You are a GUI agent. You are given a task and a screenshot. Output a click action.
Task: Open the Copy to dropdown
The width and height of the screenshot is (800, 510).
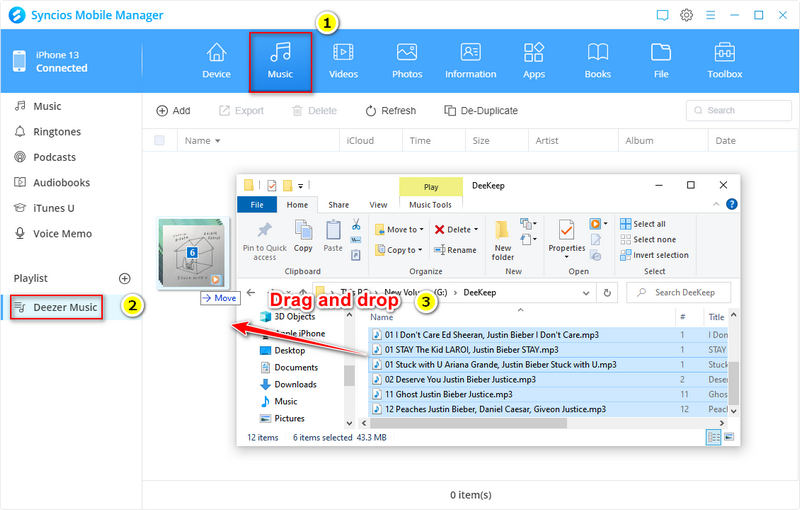coord(399,250)
